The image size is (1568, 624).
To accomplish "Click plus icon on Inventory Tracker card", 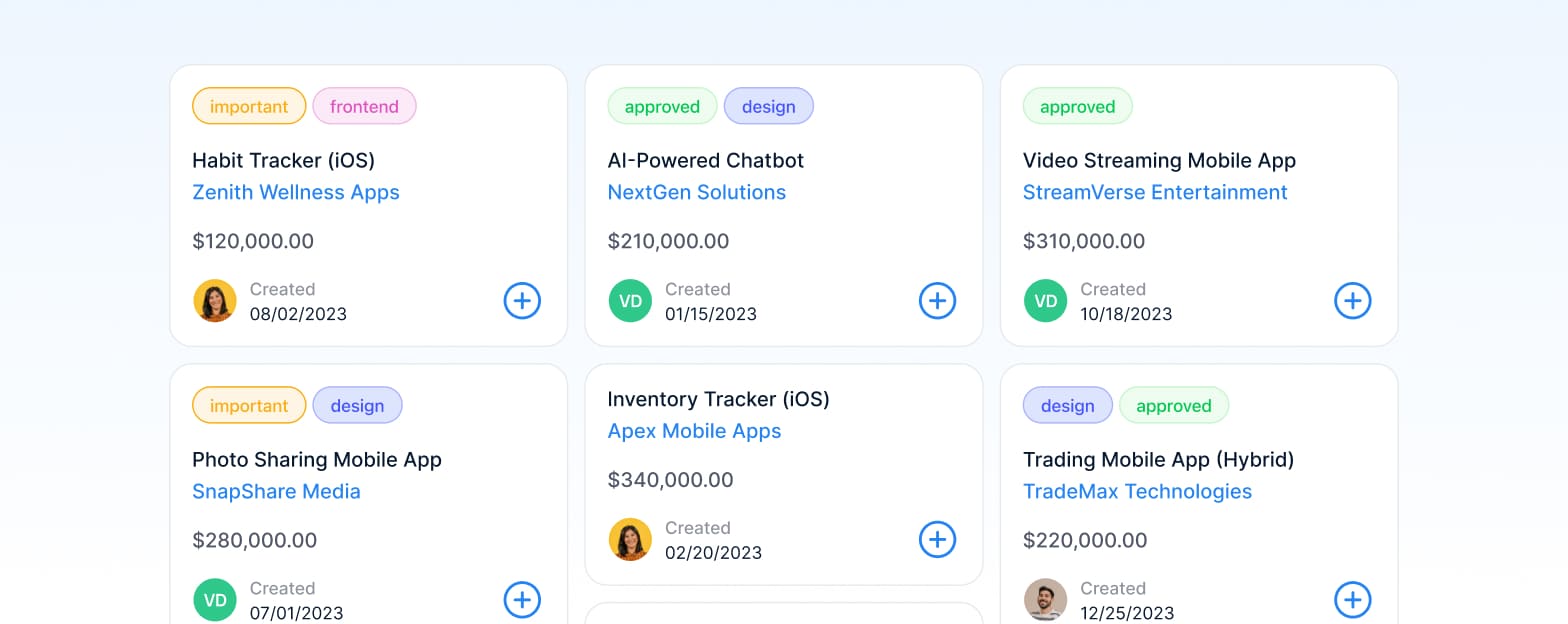I will (x=937, y=540).
